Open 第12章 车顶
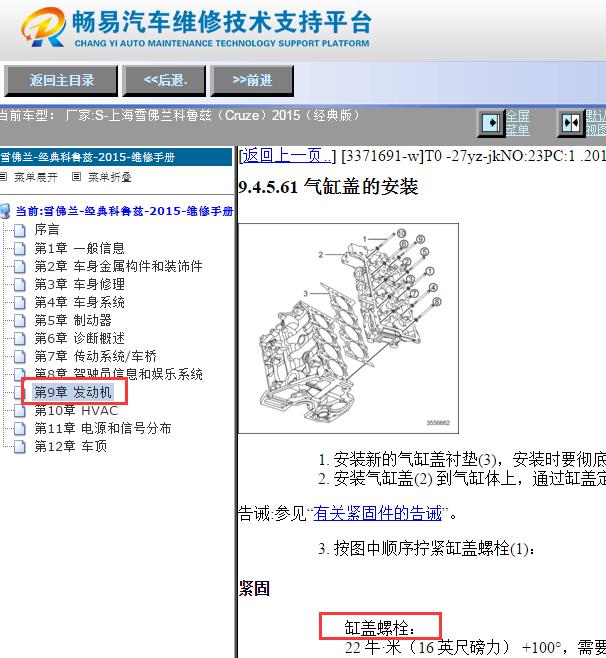The height and width of the screenshot is (658, 606). (71, 446)
